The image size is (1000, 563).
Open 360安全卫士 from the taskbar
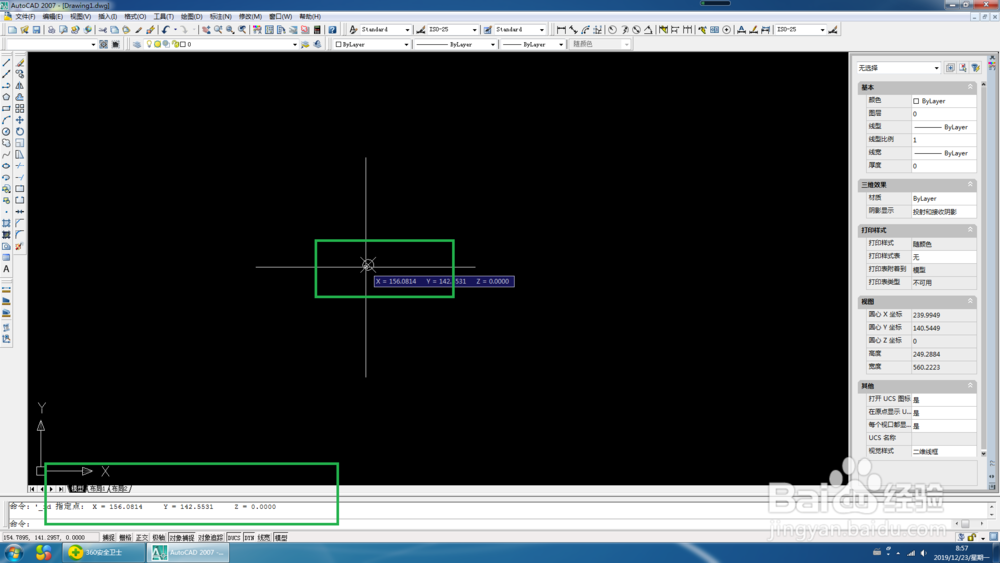pos(105,552)
